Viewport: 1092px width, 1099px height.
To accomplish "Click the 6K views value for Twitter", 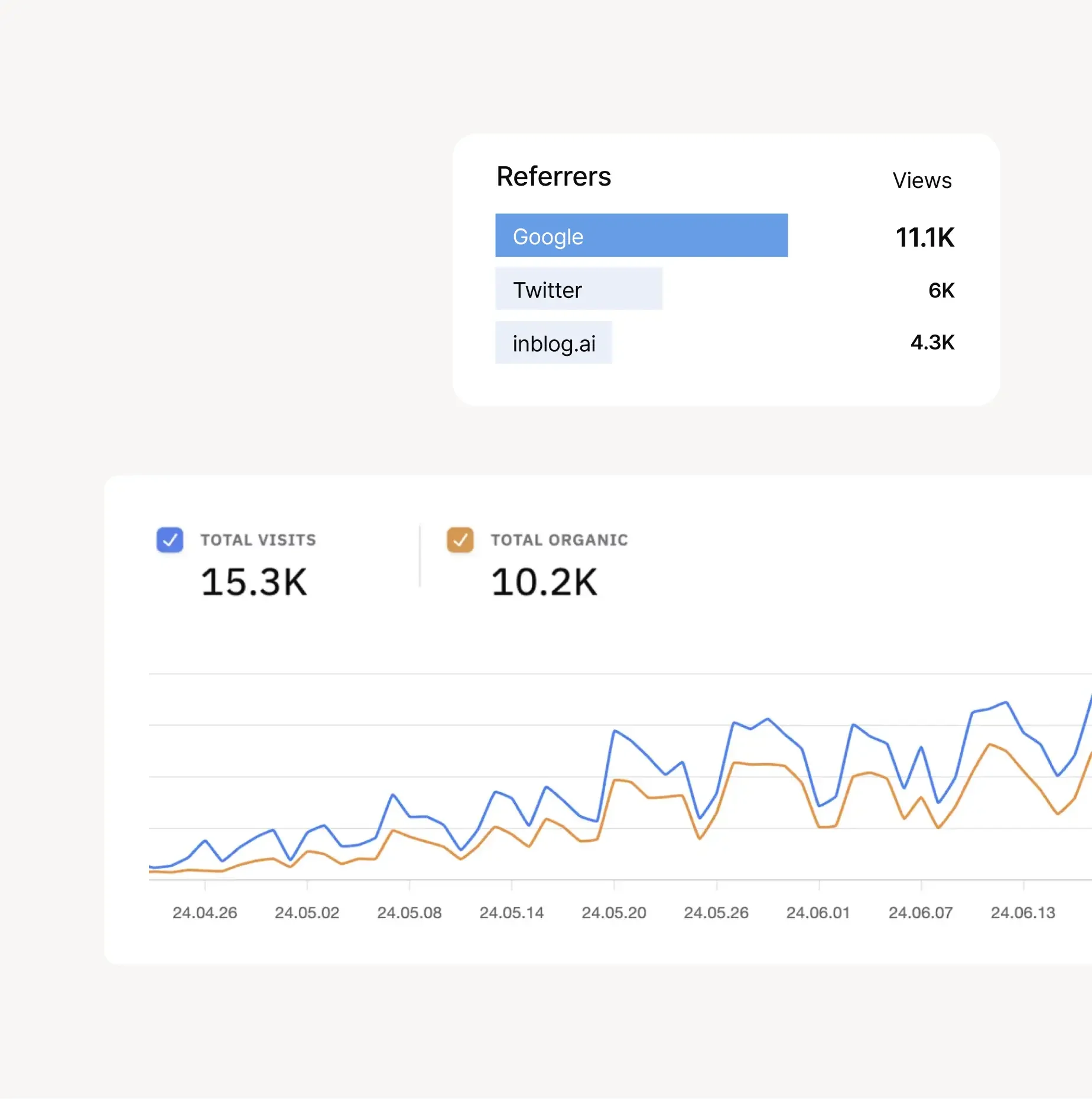I will (941, 290).
